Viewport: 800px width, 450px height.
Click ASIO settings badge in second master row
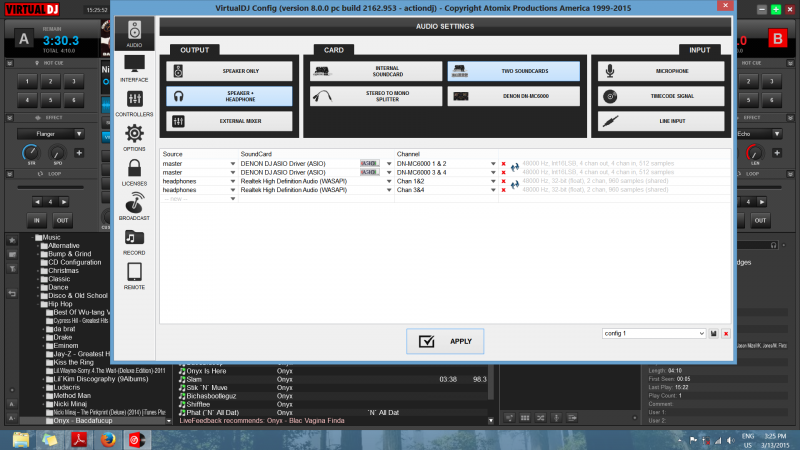(x=369, y=172)
